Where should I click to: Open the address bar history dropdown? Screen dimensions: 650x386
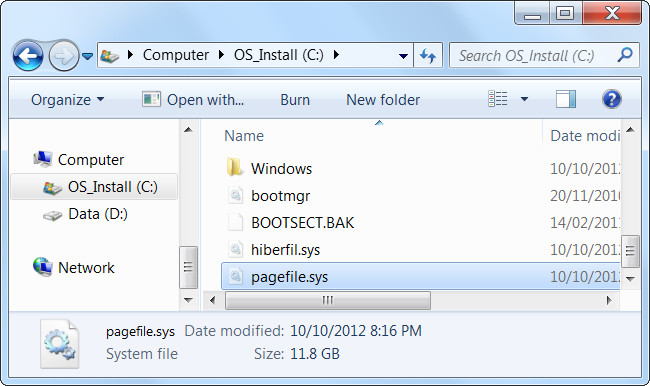pos(403,56)
